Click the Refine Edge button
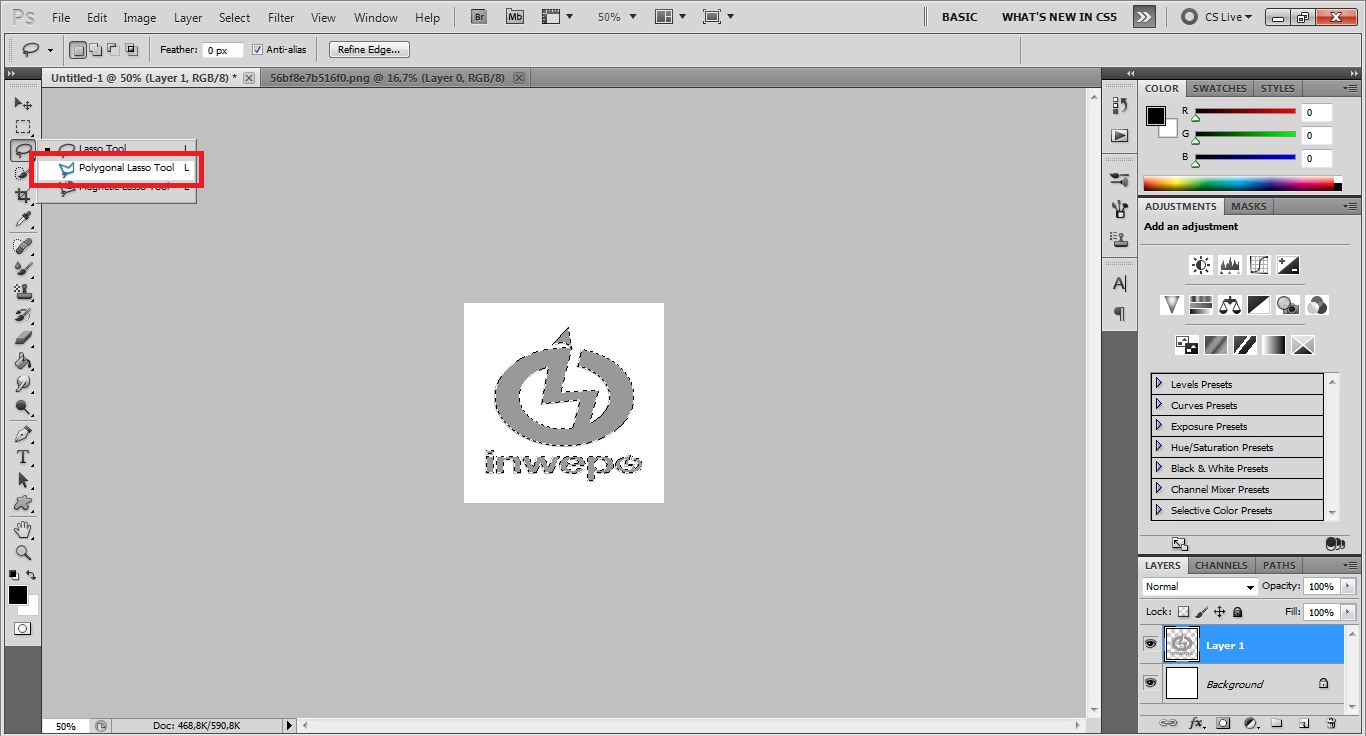 [x=368, y=50]
